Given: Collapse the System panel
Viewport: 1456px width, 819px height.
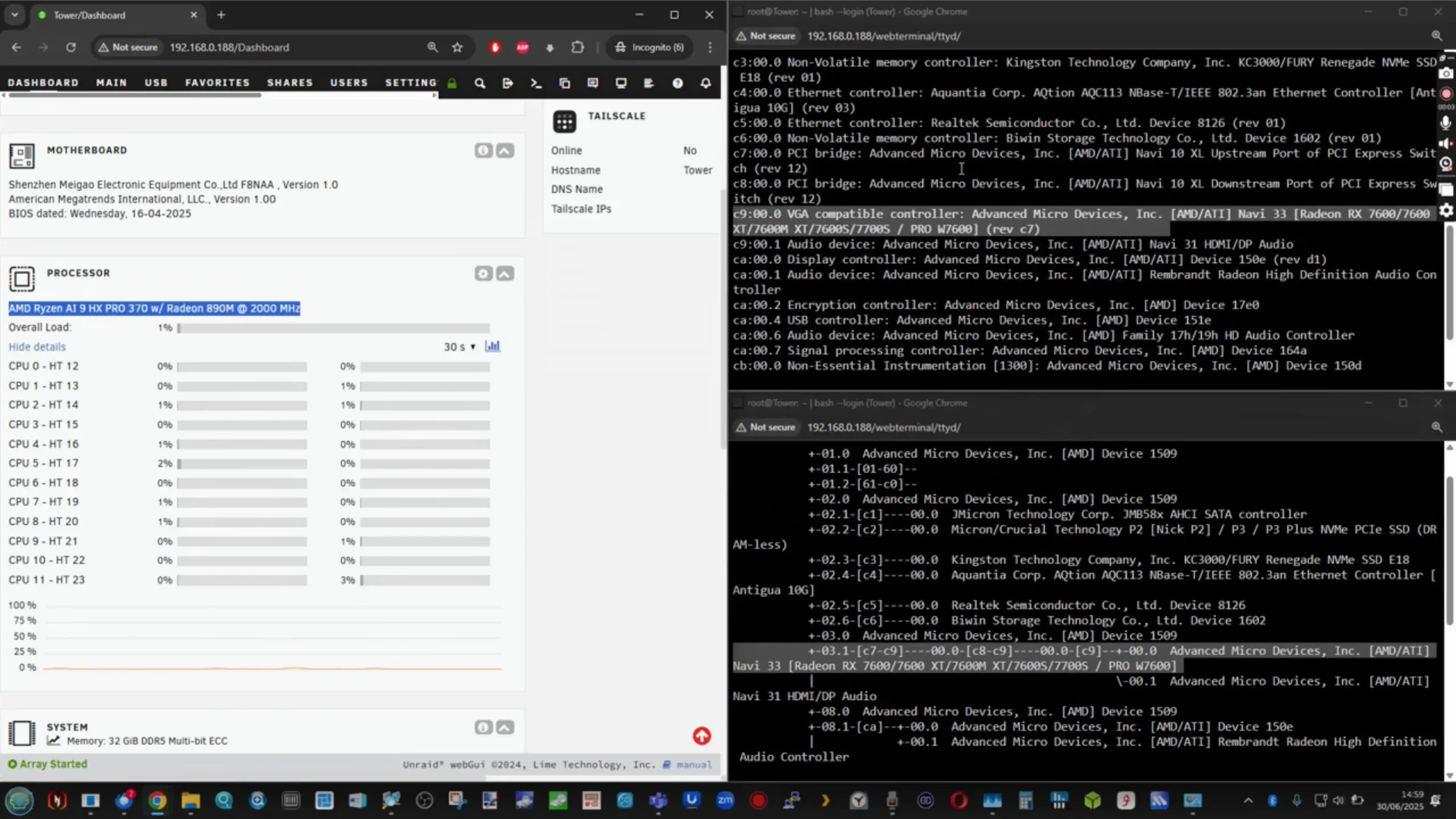Looking at the screenshot, I should 505,727.
